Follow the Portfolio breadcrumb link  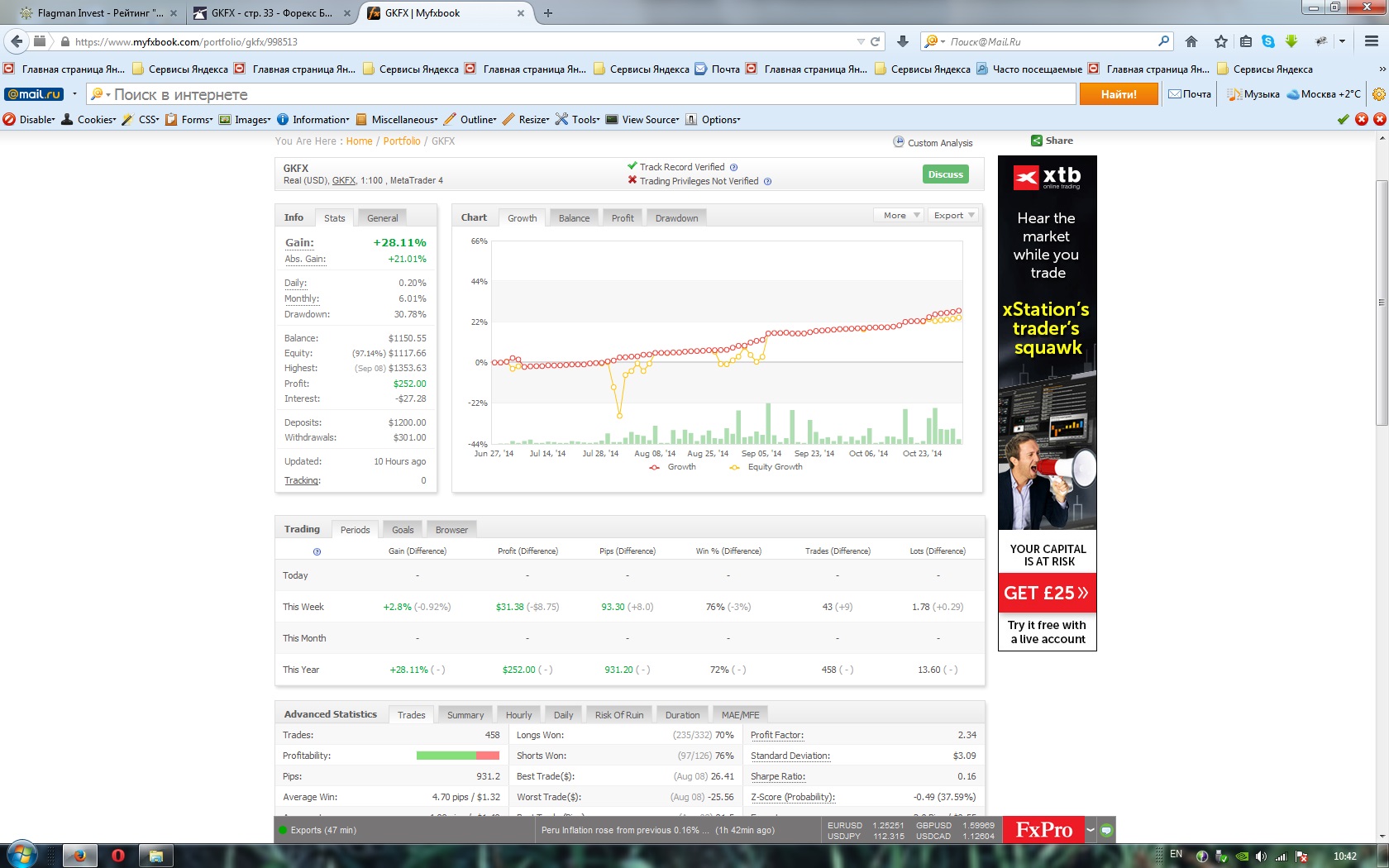click(402, 141)
